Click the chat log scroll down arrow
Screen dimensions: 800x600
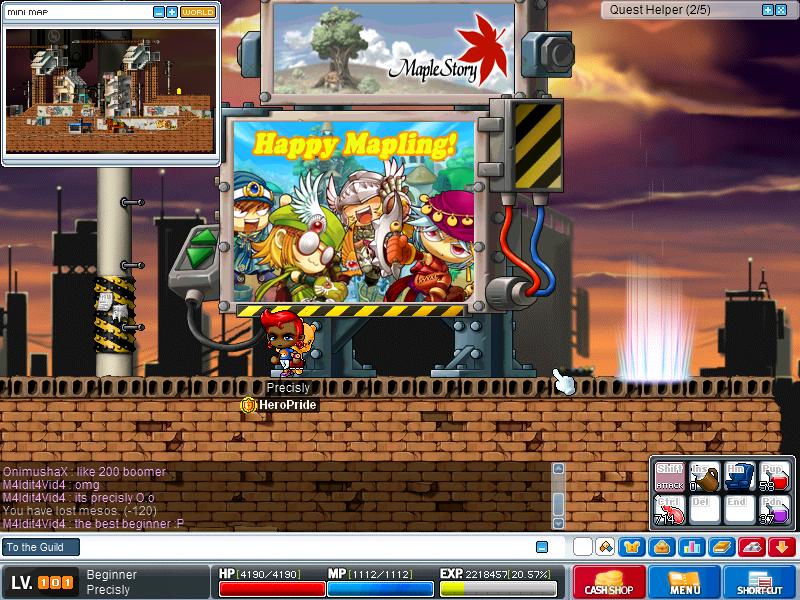(x=559, y=523)
